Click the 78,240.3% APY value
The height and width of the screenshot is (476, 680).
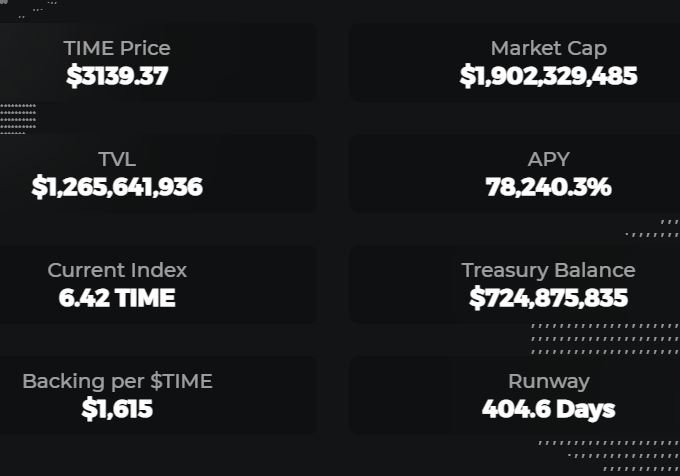[549, 187]
